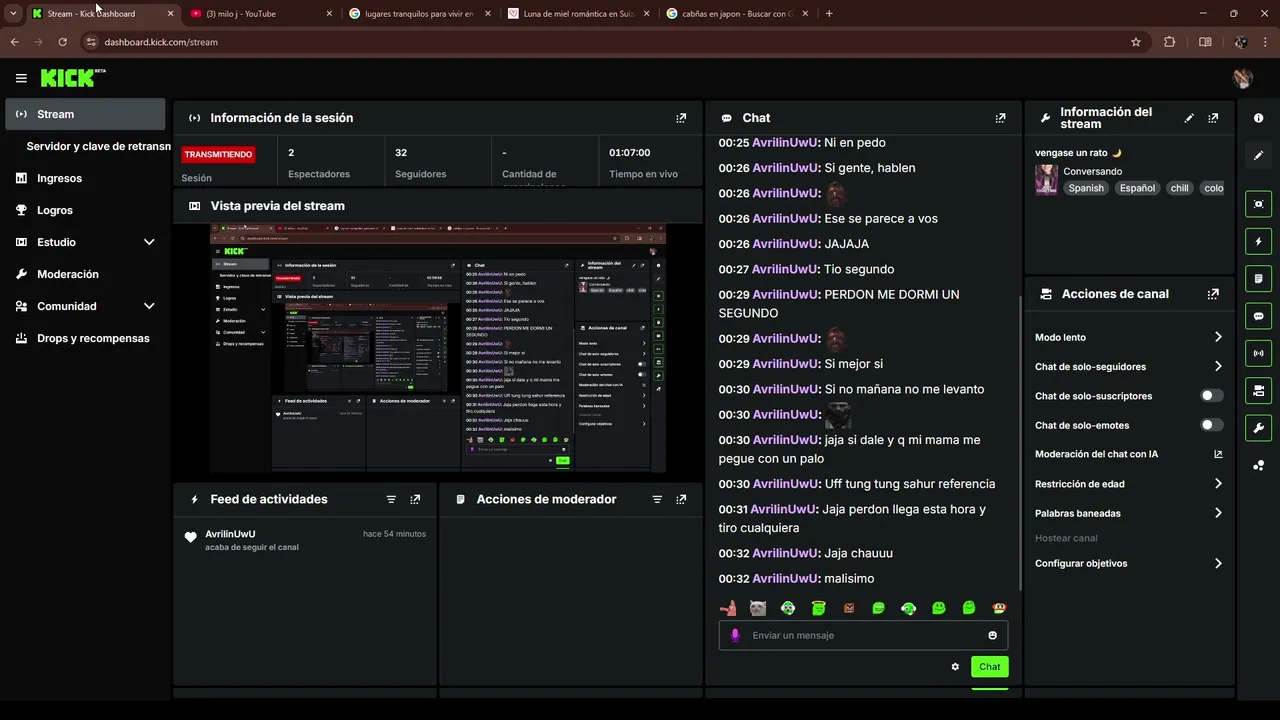The image size is (1280, 720).
Task: Toggle wrench widget icon in right sidebar
Action: (x=1258, y=428)
